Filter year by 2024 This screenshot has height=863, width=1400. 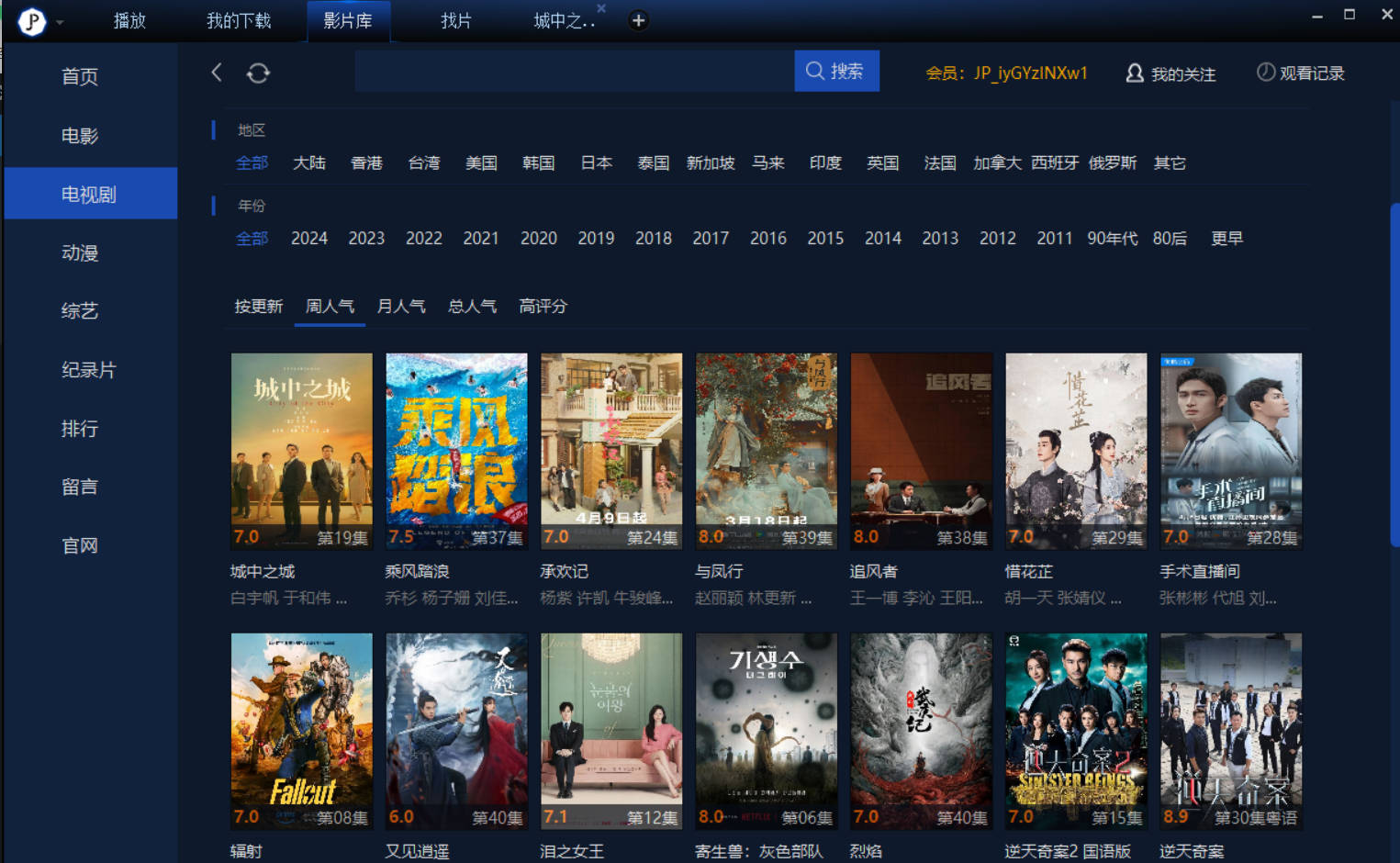[x=309, y=238]
